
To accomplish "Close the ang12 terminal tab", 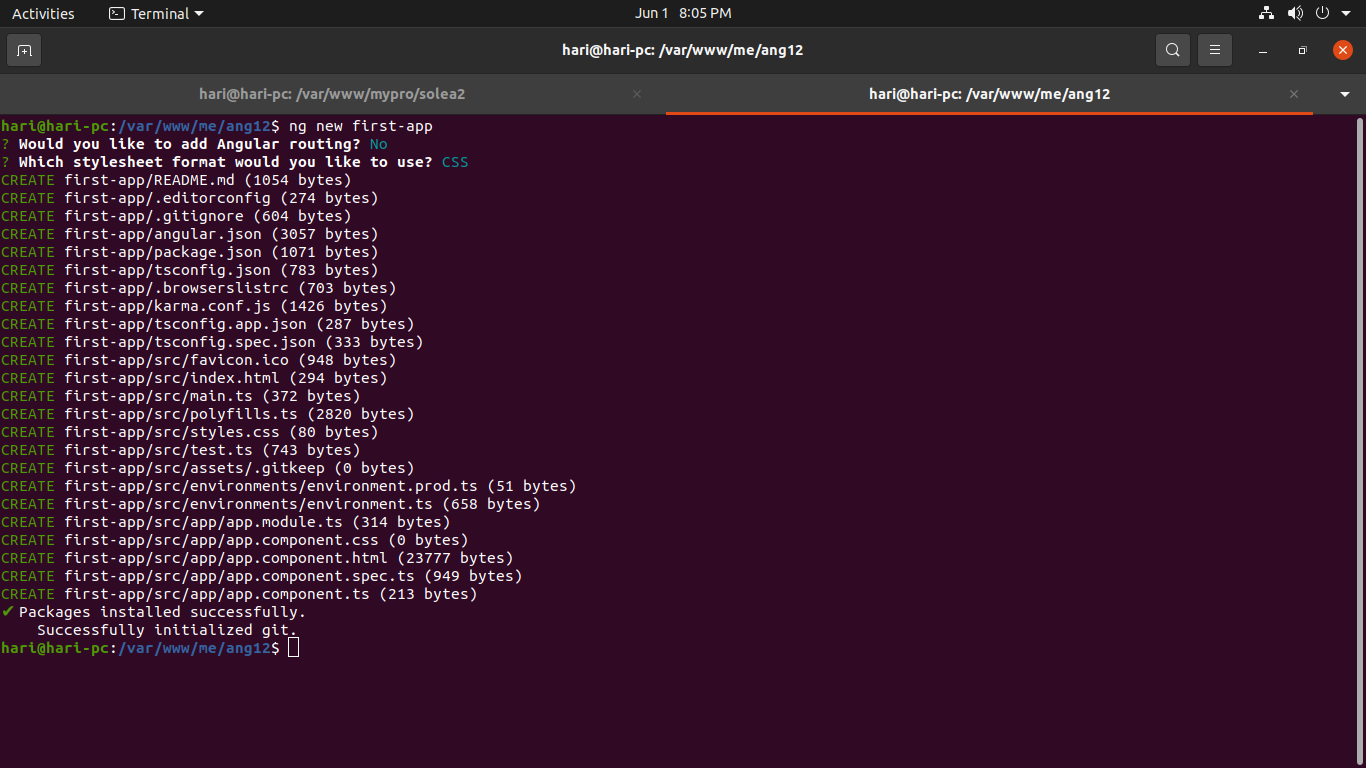I will [1294, 94].
